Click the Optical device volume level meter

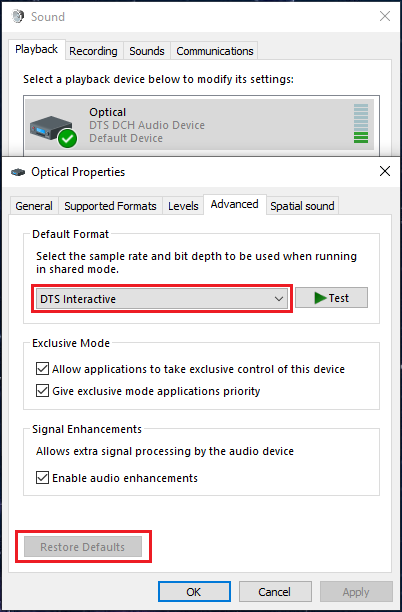point(361,124)
